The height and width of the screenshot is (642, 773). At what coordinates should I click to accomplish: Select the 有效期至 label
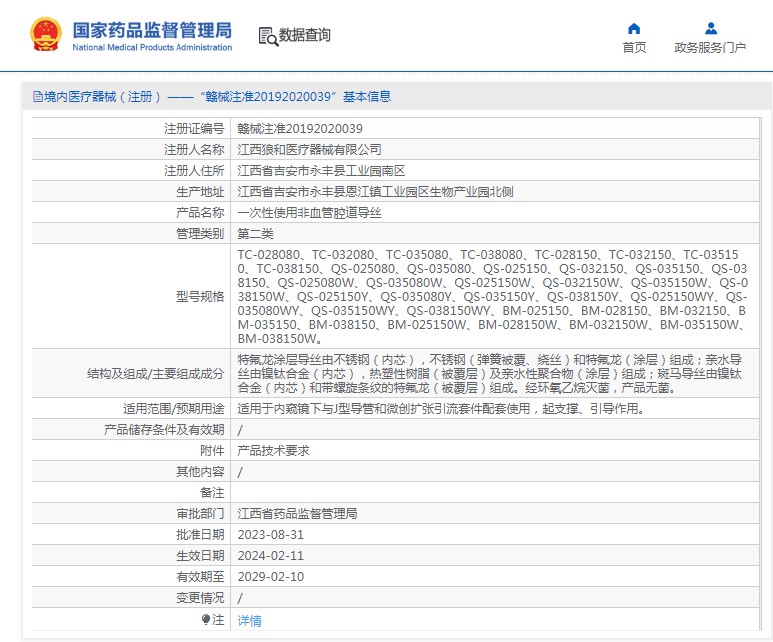tap(200, 576)
